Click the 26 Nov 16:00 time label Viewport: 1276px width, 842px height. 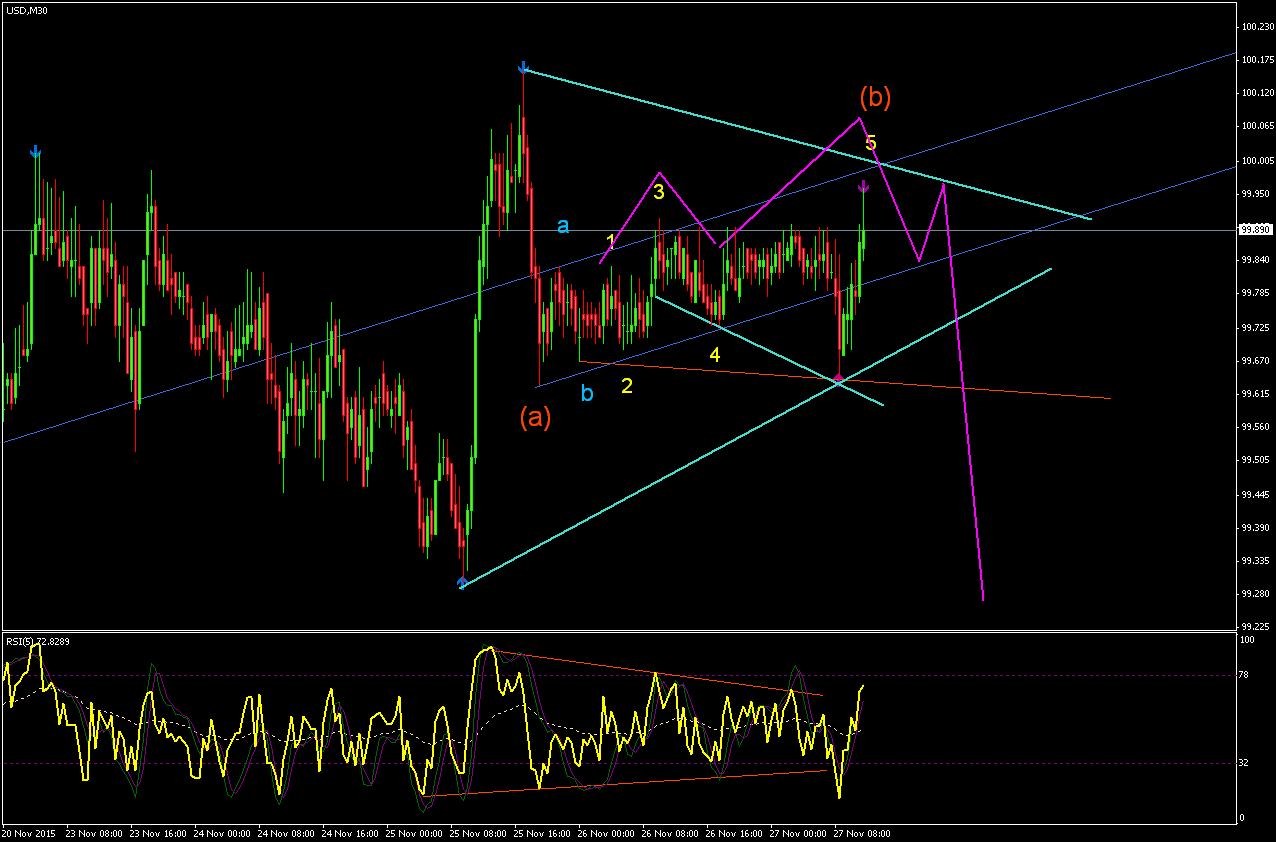734,832
